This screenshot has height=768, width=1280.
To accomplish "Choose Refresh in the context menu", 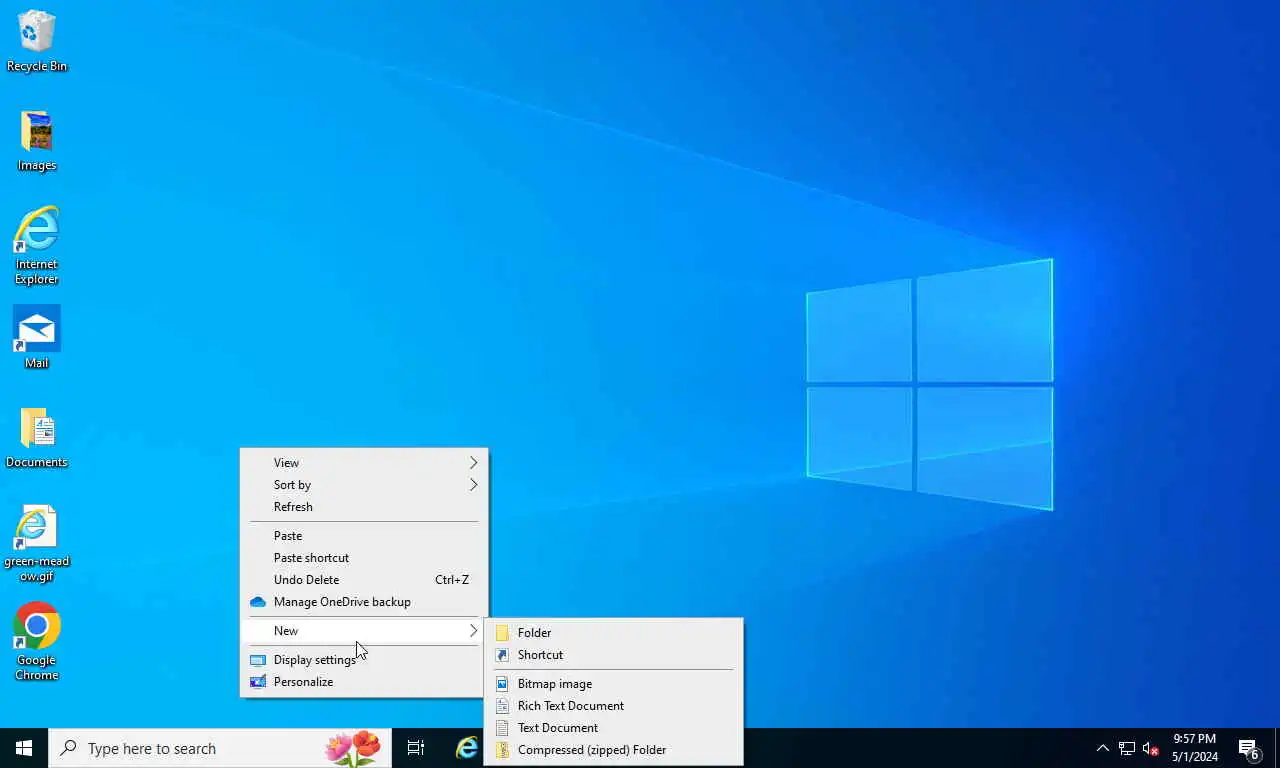I will tap(364, 507).
